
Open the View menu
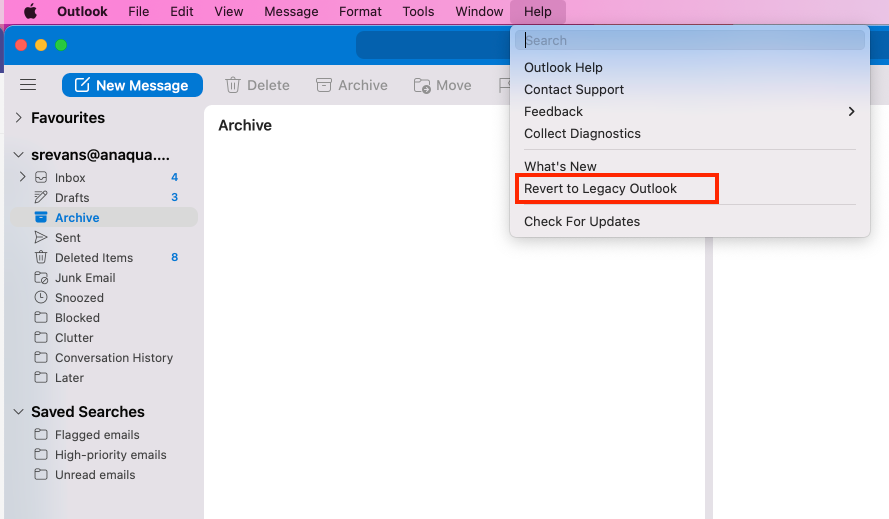[228, 11]
